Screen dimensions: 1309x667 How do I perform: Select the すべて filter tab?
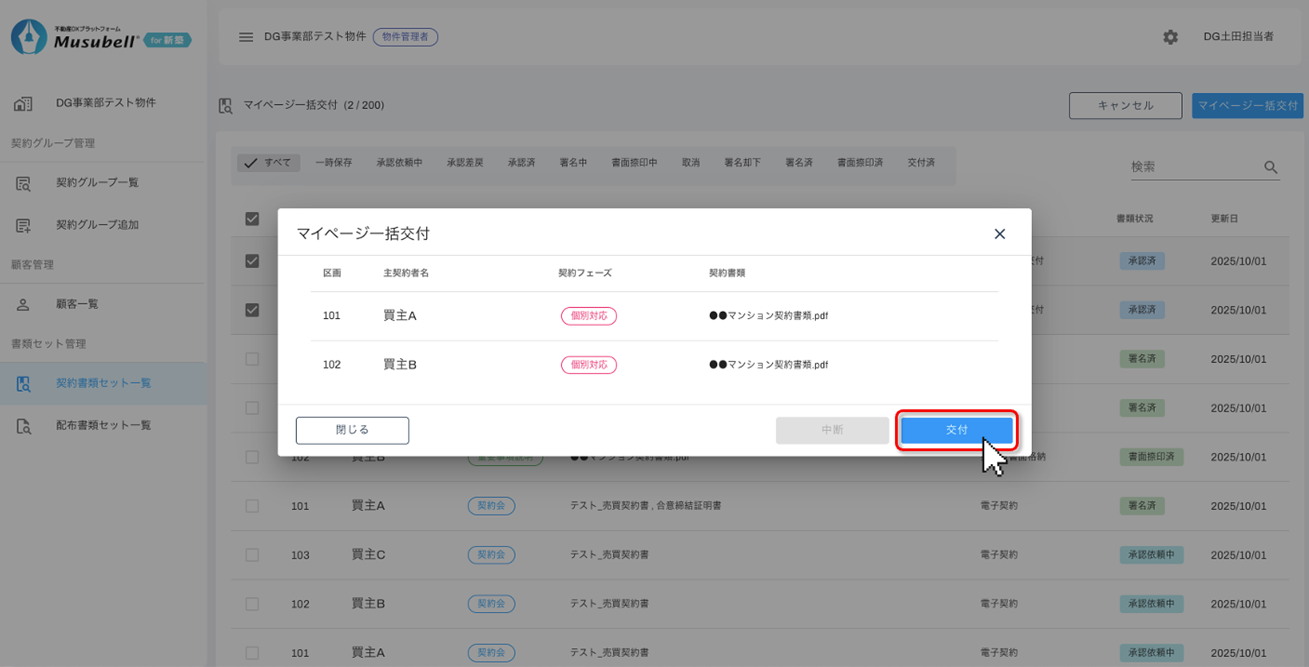point(269,163)
